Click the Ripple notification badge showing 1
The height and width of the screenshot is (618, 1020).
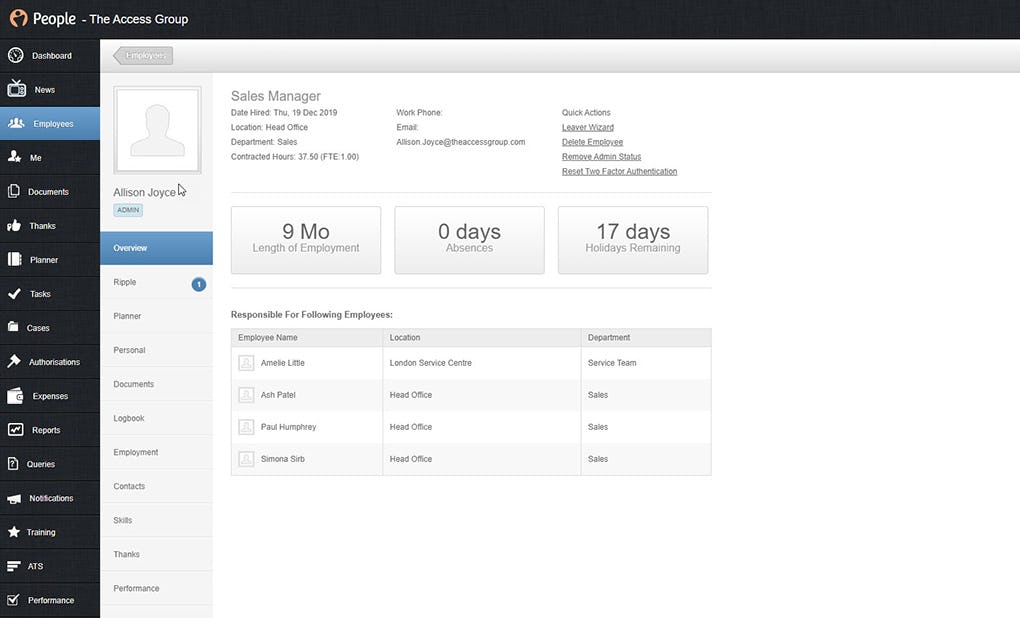(199, 284)
